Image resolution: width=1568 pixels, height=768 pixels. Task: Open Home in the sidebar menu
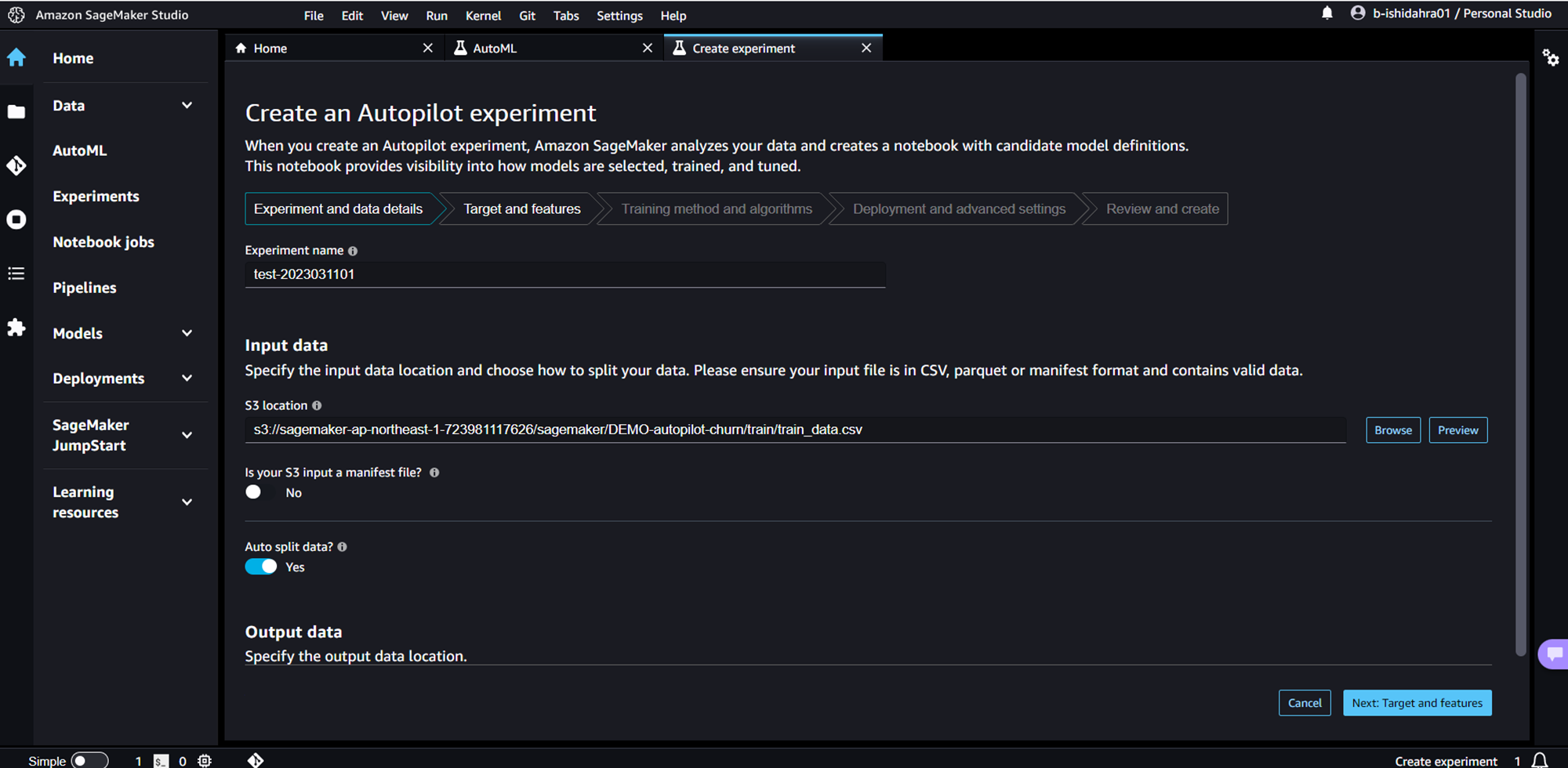point(73,58)
